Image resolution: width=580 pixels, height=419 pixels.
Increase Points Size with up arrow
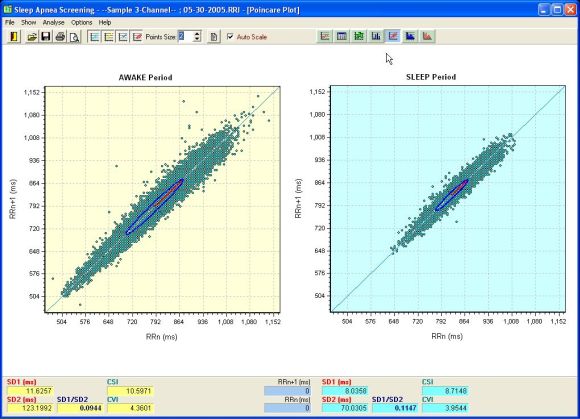pyautogui.click(x=197, y=34)
